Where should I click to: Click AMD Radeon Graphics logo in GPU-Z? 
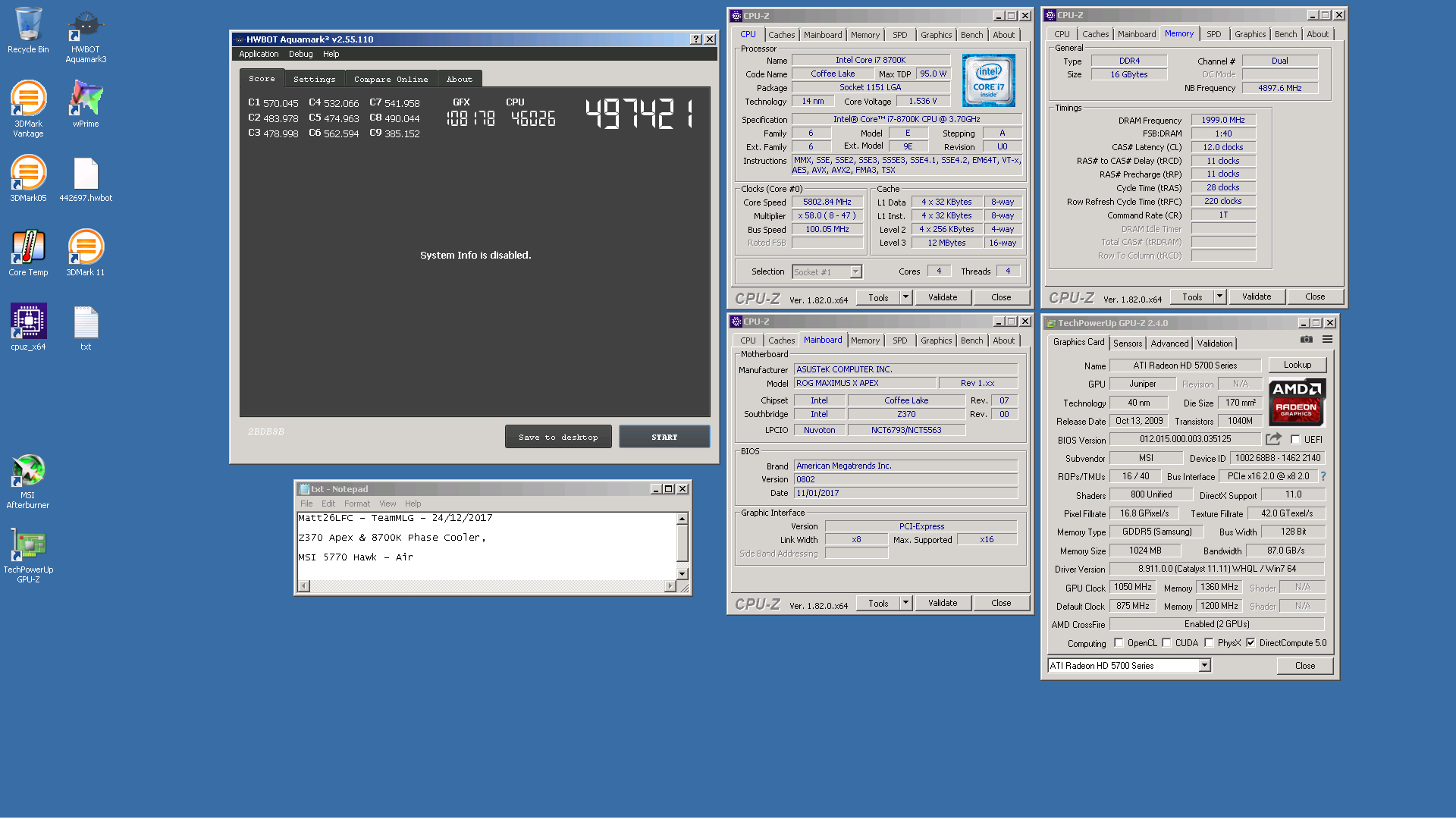[1297, 401]
